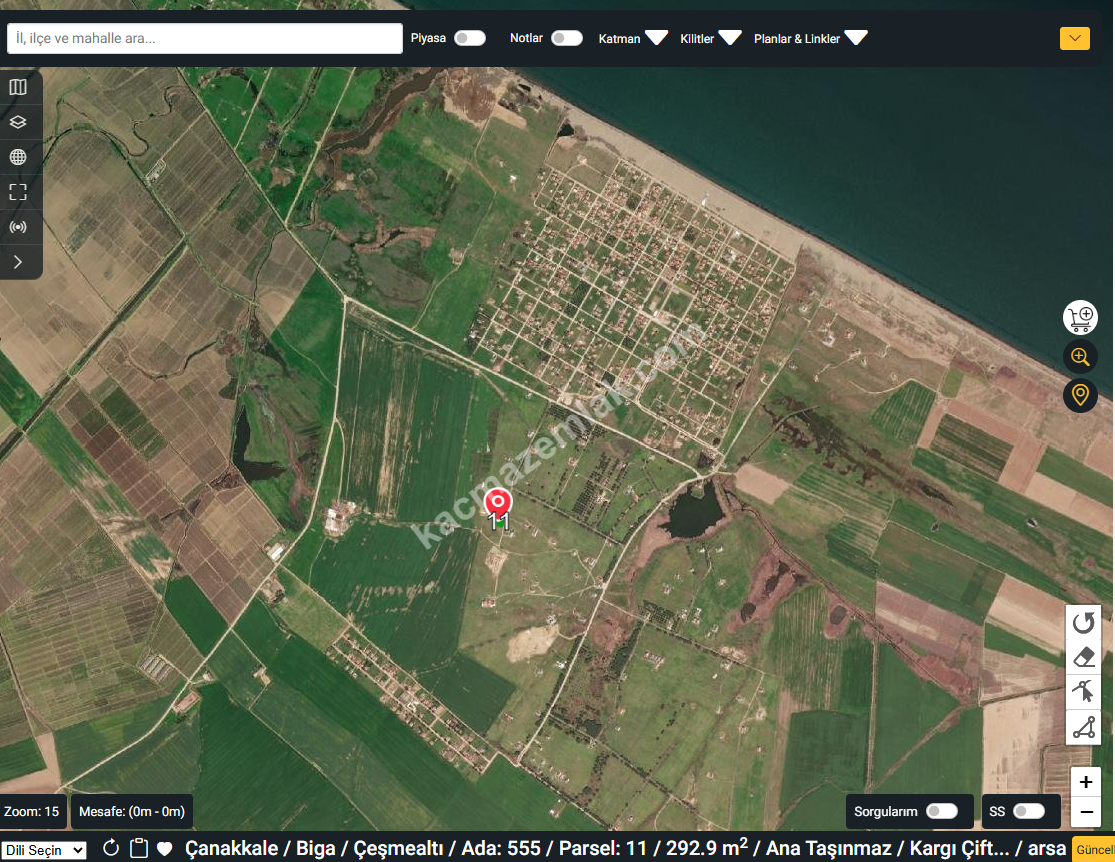Image resolution: width=1115 pixels, height=862 pixels.
Task: Turn on the Sorgularım switch
Action: pos(941,811)
